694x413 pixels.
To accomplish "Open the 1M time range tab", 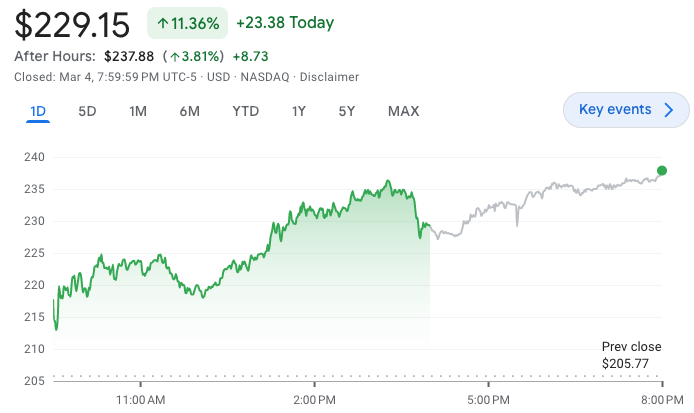I will pos(138,111).
